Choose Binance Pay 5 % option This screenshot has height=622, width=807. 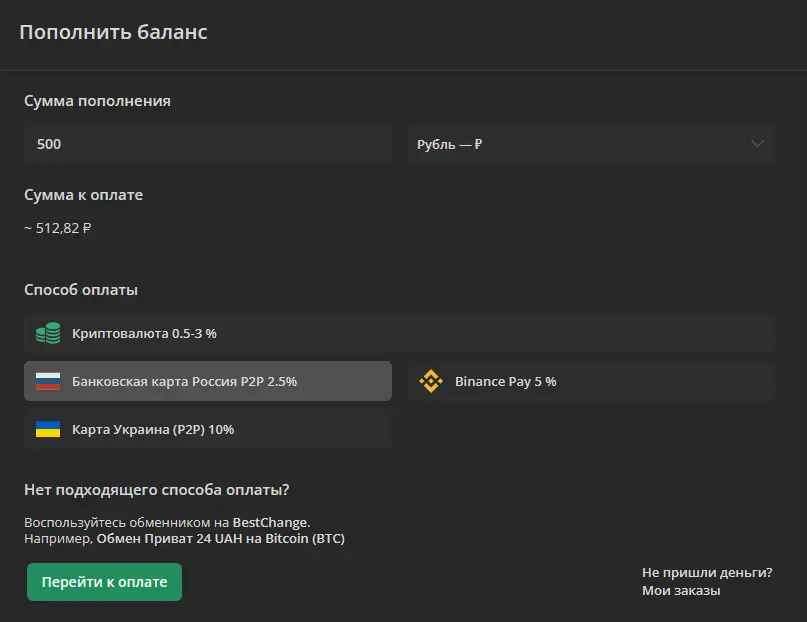point(592,381)
